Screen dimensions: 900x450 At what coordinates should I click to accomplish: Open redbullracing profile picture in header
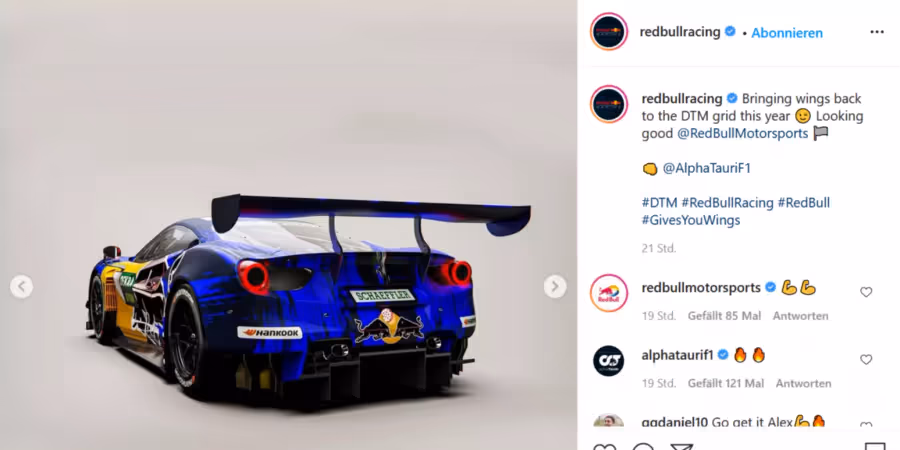pos(609,32)
